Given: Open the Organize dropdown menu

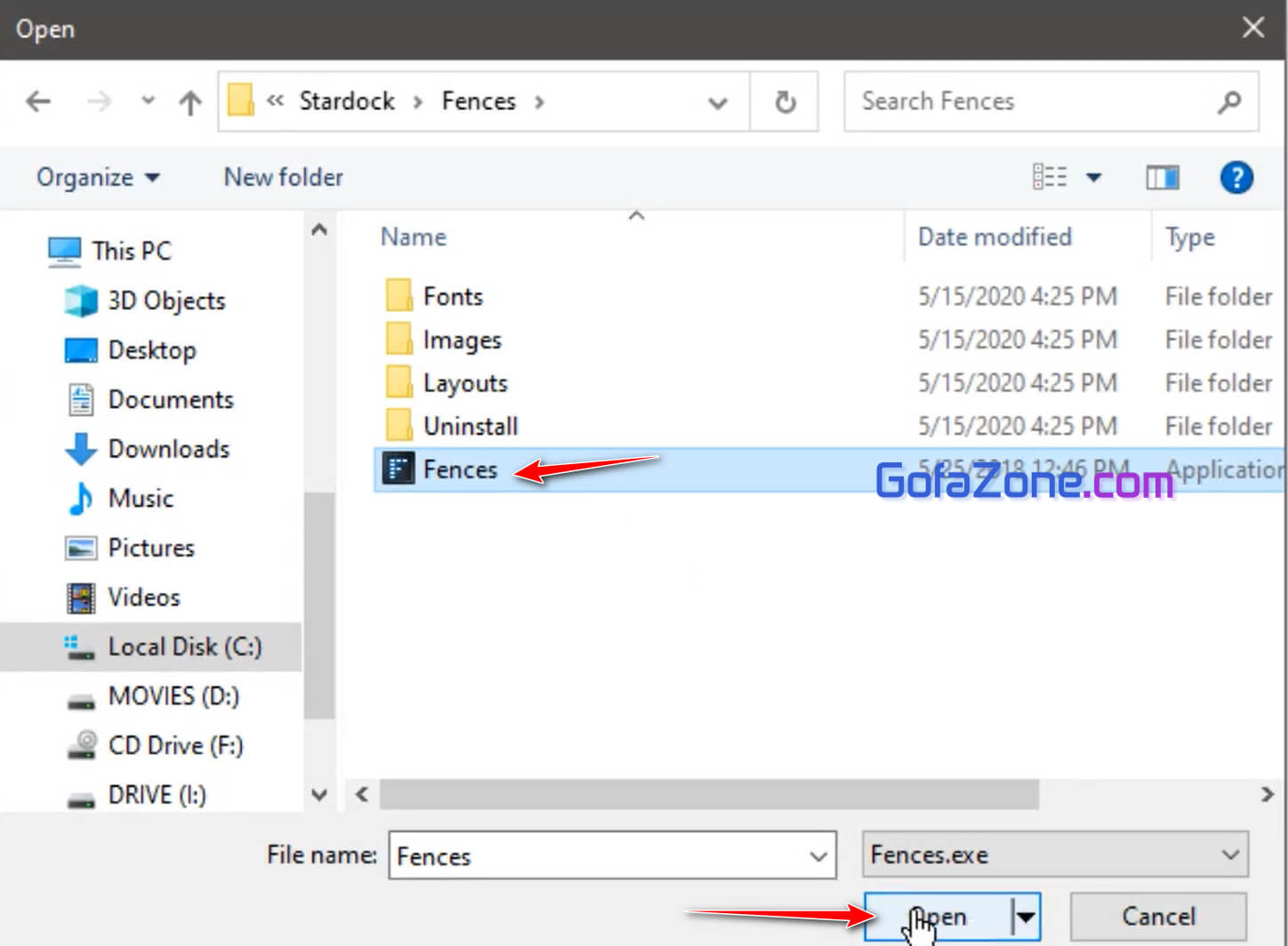Looking at the screenshot, I should coord(97,178).
